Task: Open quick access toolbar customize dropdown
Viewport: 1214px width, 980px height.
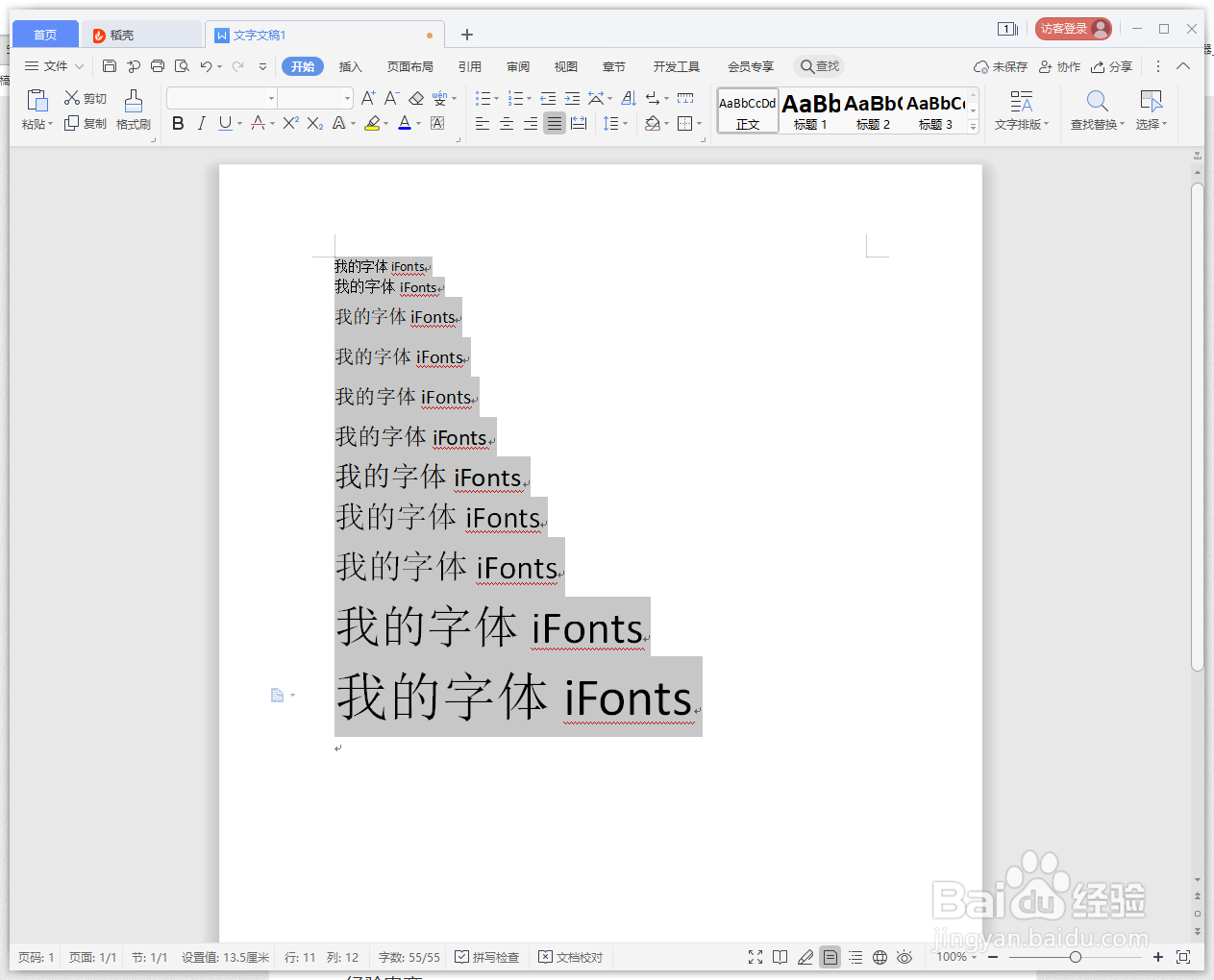Action: tap(262, 66)
